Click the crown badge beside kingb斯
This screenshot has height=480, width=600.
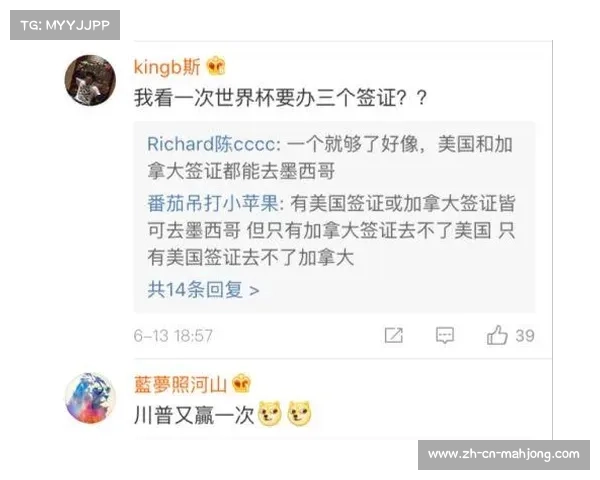216,66
